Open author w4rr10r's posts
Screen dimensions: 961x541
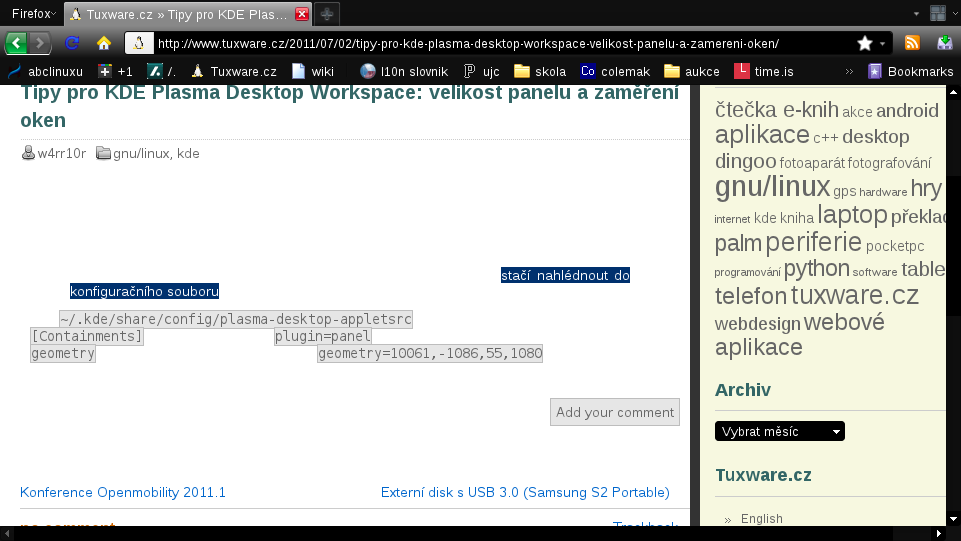click(x=61, y=153)
